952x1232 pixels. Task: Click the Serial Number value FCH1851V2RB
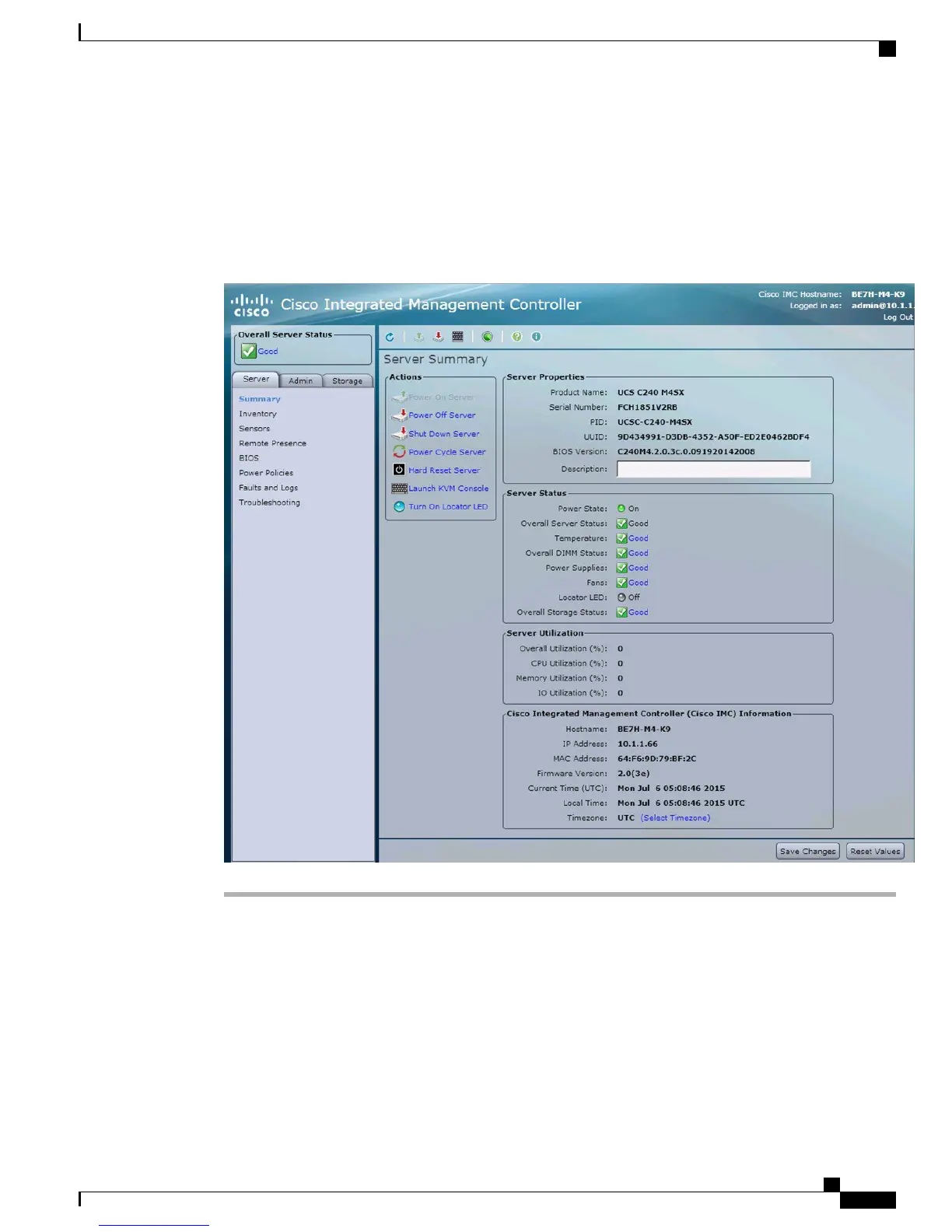coord(647,407)
